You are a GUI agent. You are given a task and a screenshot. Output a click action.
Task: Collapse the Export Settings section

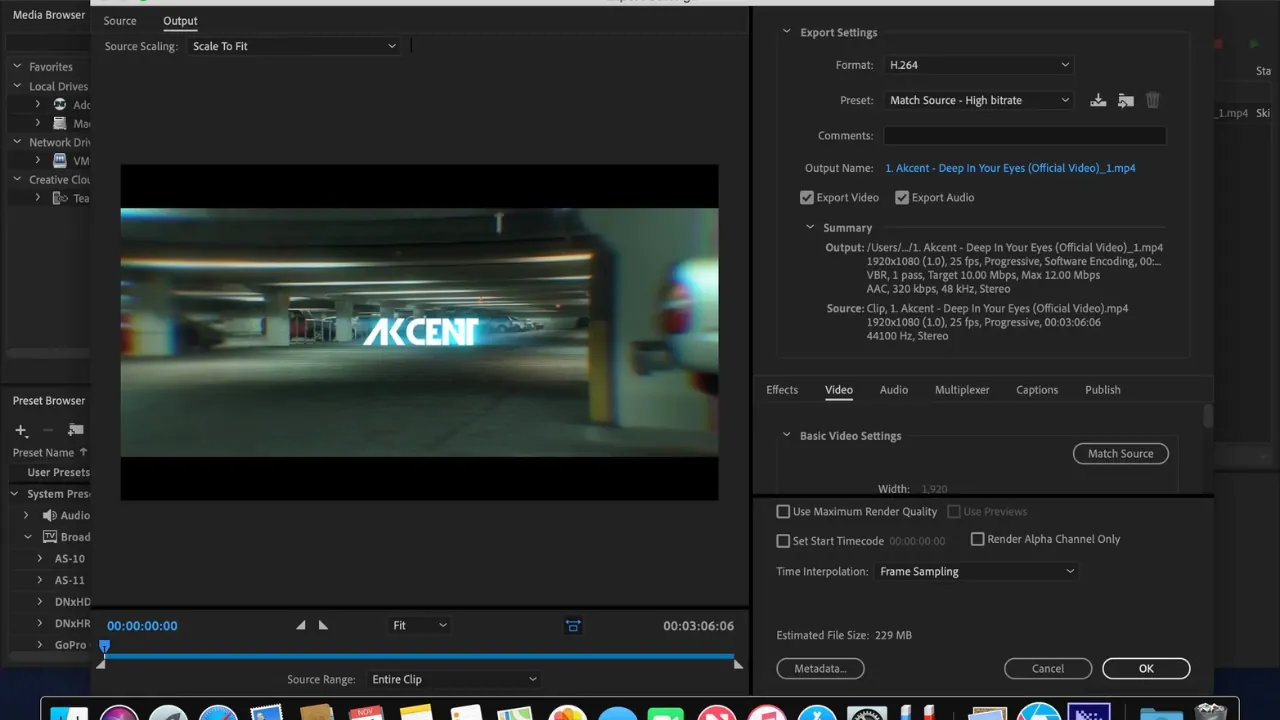(x=786, y=32)
